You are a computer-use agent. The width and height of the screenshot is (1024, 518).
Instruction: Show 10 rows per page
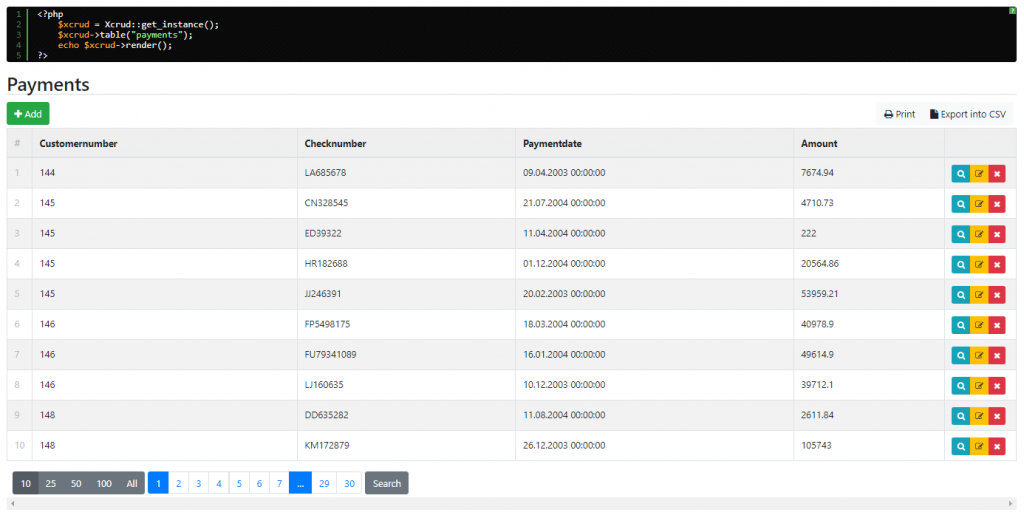pos(25,483)
